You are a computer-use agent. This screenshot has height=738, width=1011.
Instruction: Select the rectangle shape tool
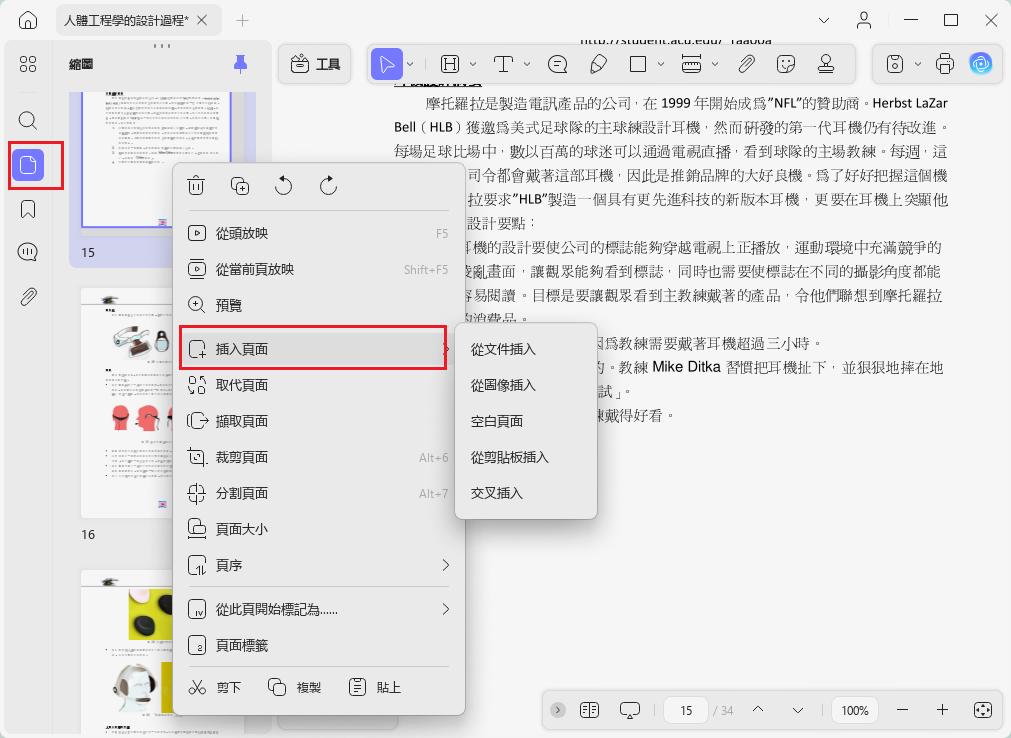(638, 64)
